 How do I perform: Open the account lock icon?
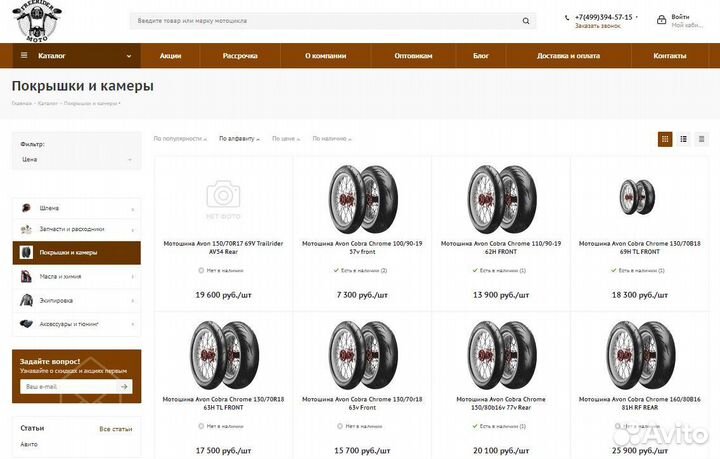(x=661, y=19)
